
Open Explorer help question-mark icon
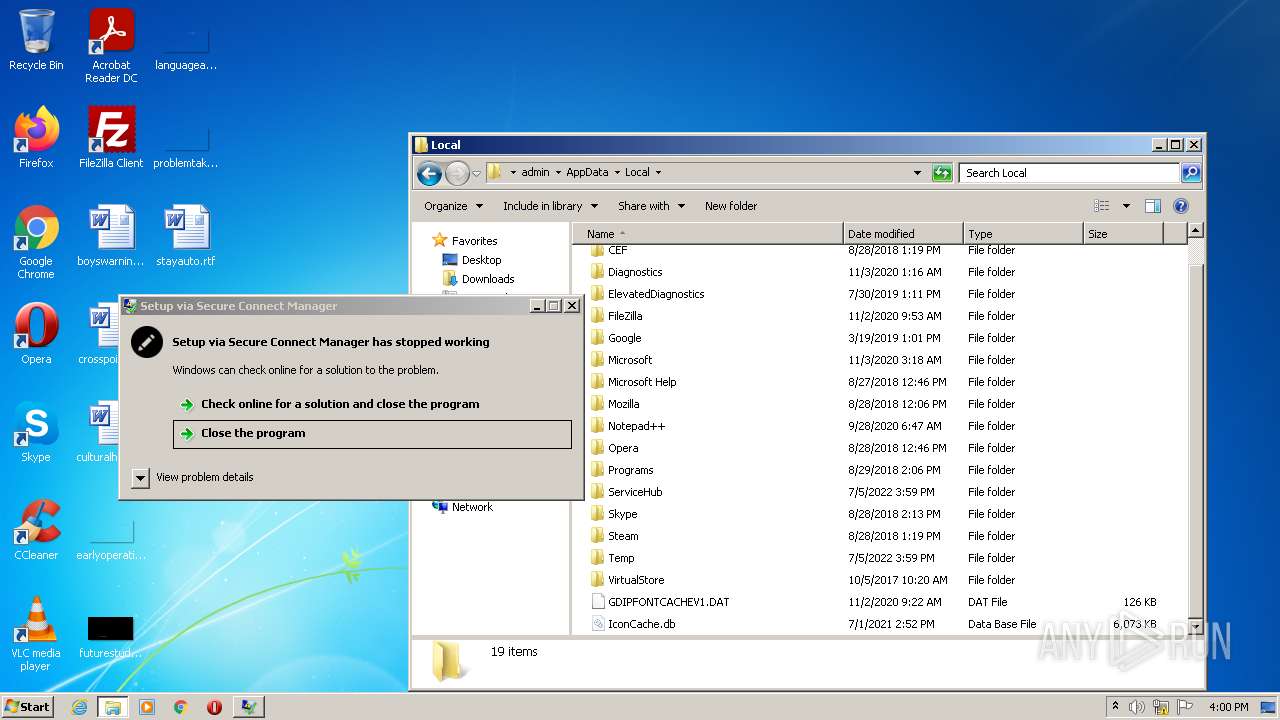1181,206
